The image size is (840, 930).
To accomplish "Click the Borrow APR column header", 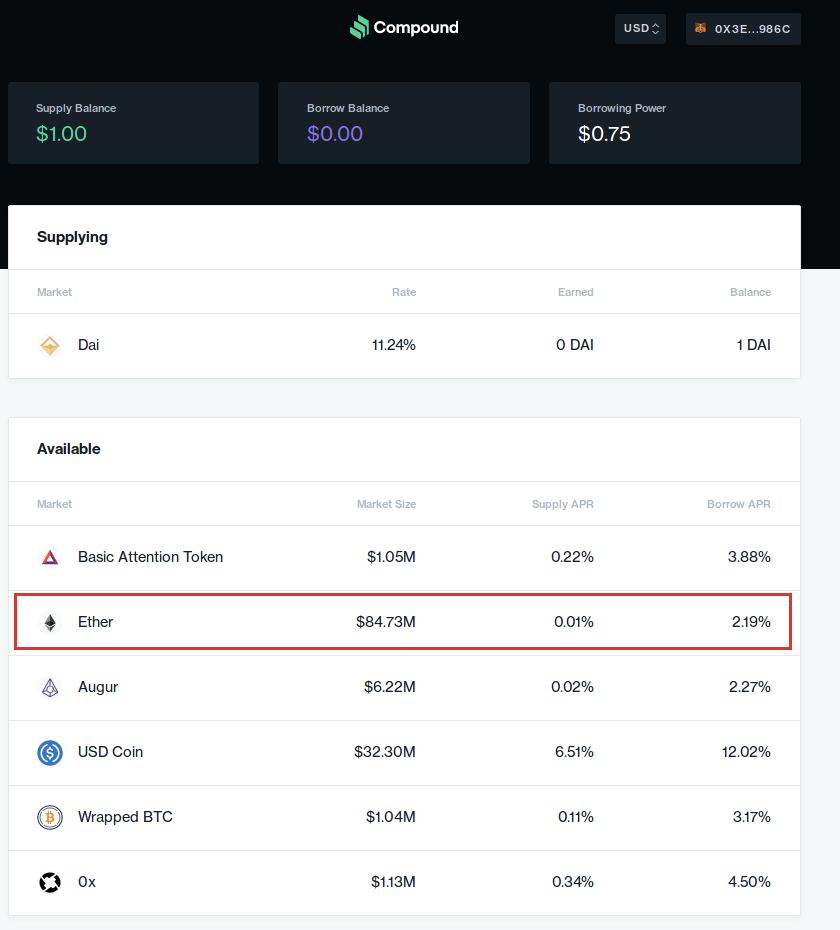I will (739, 504).
